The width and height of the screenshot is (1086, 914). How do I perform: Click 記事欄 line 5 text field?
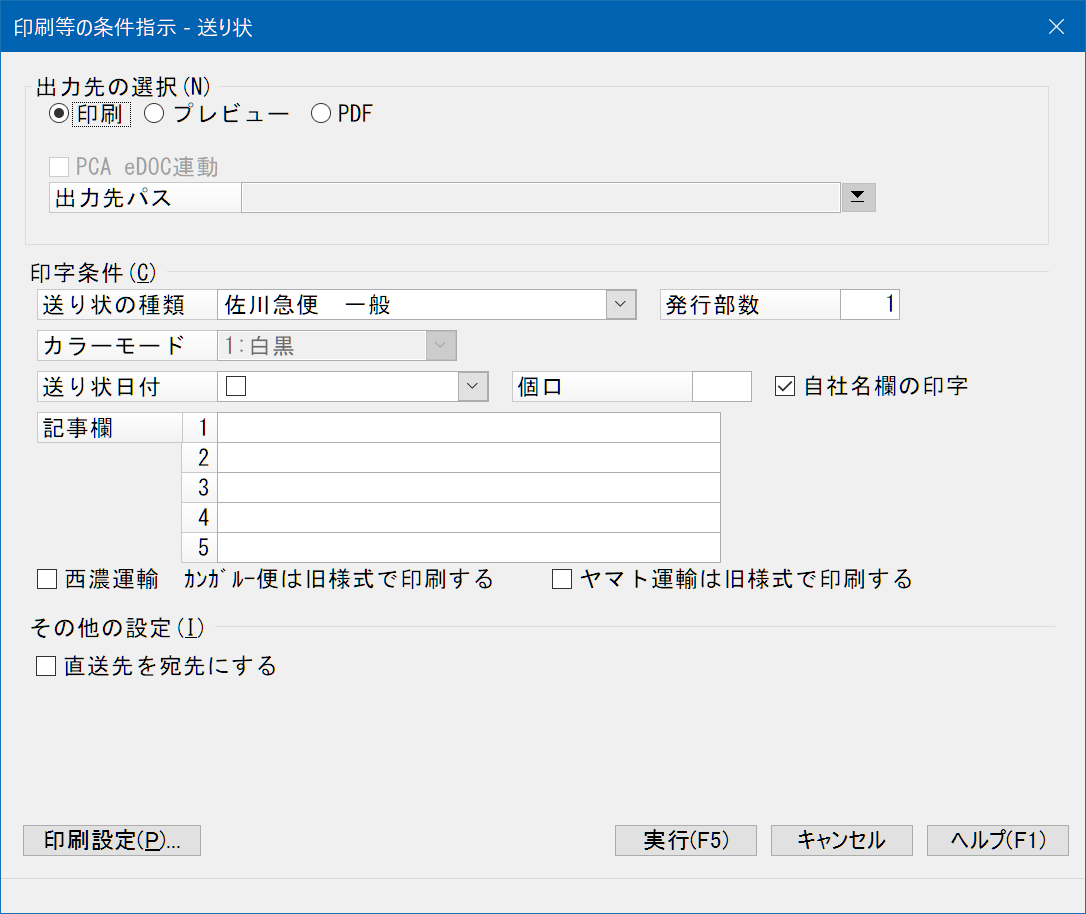(x=468, y=548)
